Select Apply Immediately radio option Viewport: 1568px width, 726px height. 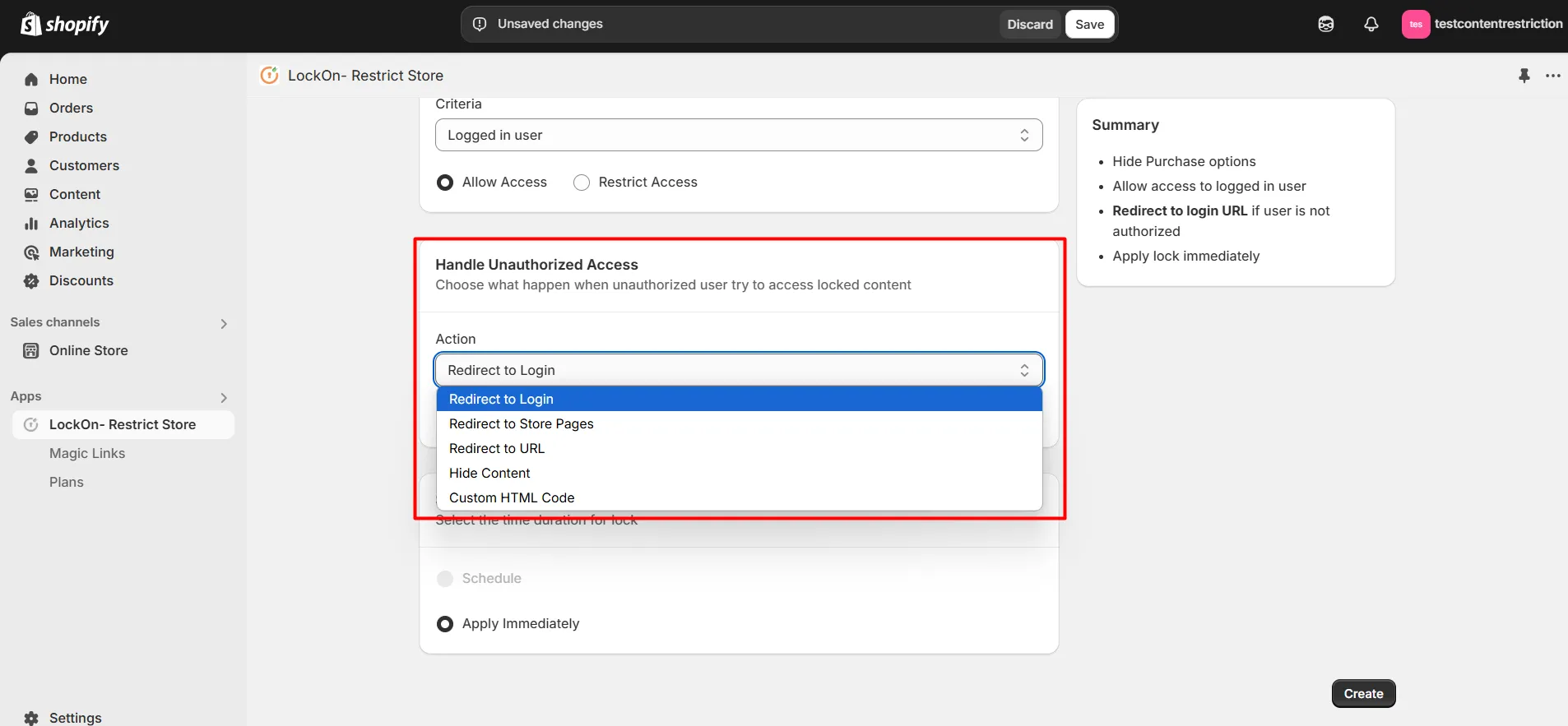click(445, 623)
